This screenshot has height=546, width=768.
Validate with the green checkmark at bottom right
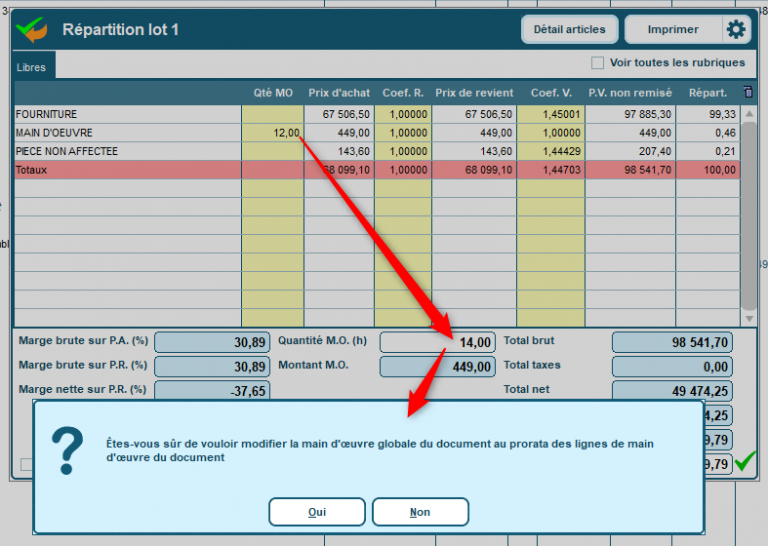[x=745, y=462]
